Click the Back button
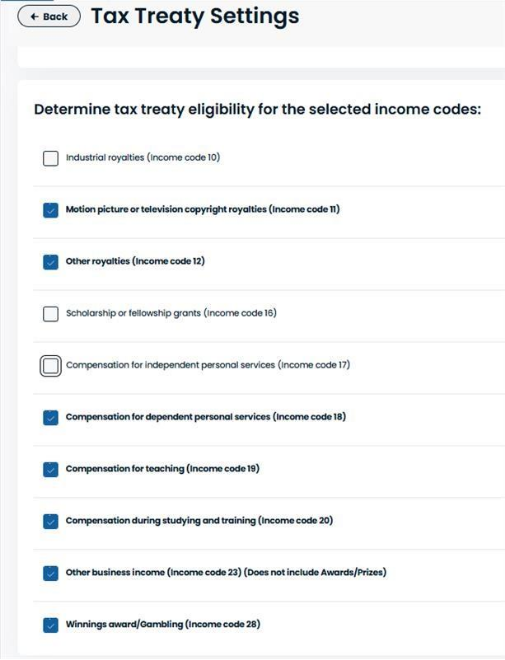 pyautogui.click(x=49, y=16)
